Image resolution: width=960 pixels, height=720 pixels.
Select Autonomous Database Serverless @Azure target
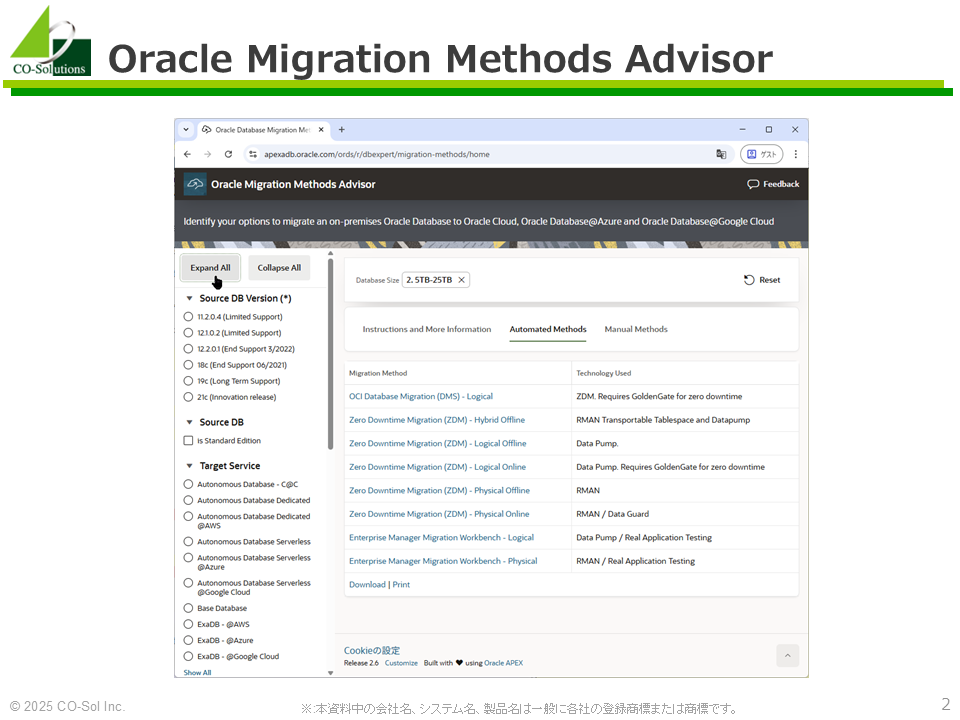(189, 558)
